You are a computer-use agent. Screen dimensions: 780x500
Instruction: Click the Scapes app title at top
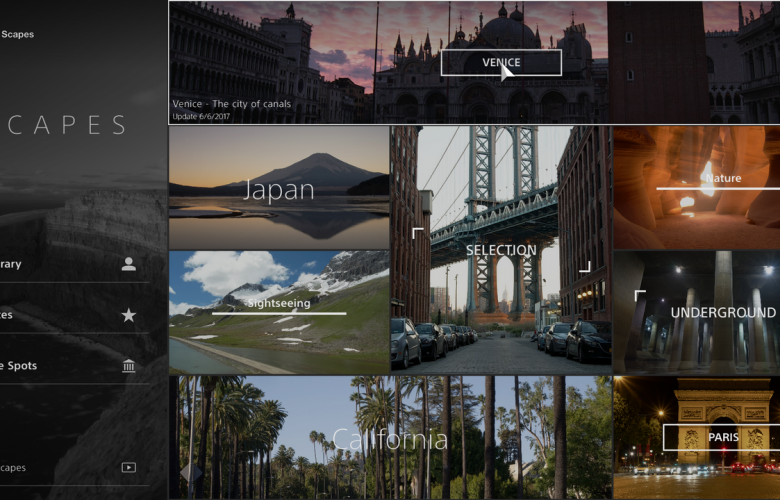pos(17,34)
